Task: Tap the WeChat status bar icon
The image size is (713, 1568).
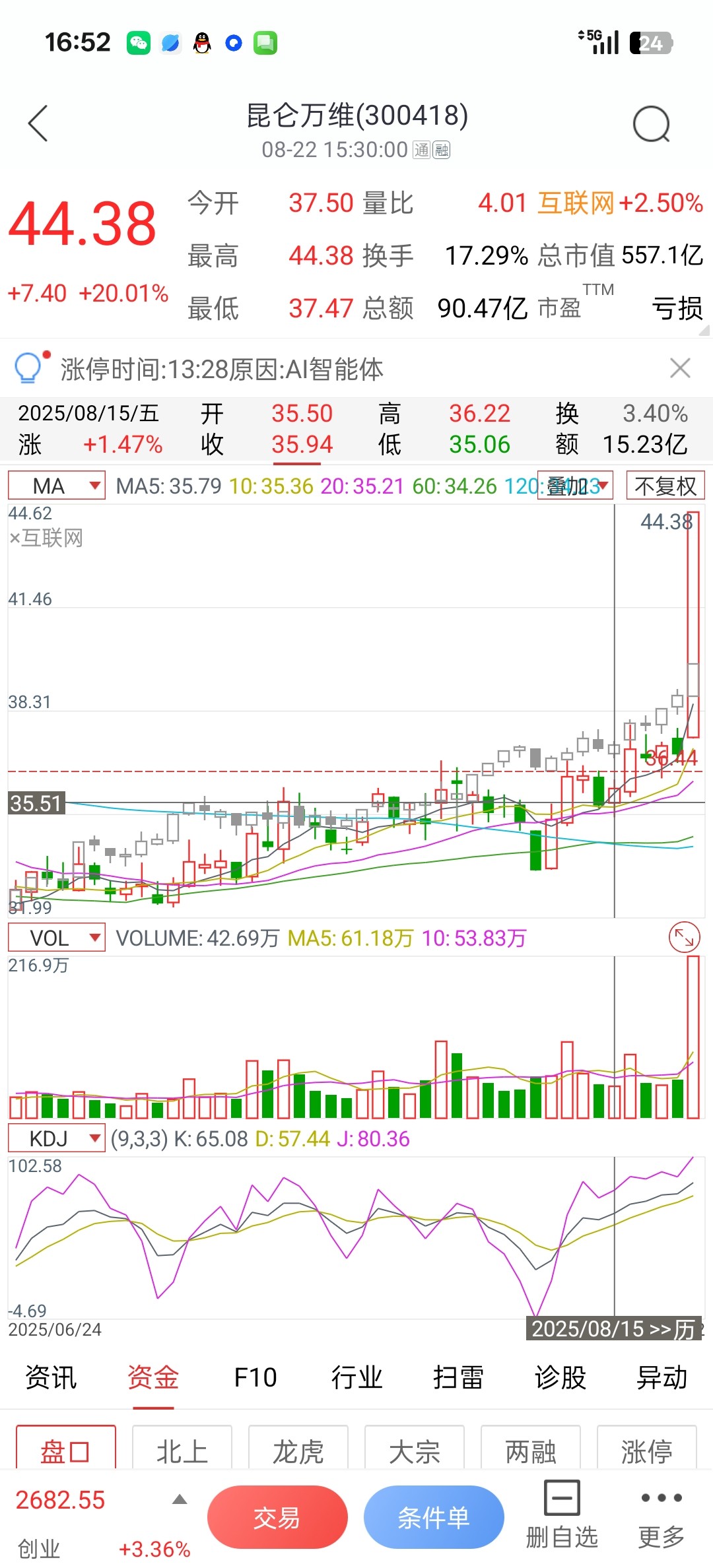Action: [x=139, y=44]
